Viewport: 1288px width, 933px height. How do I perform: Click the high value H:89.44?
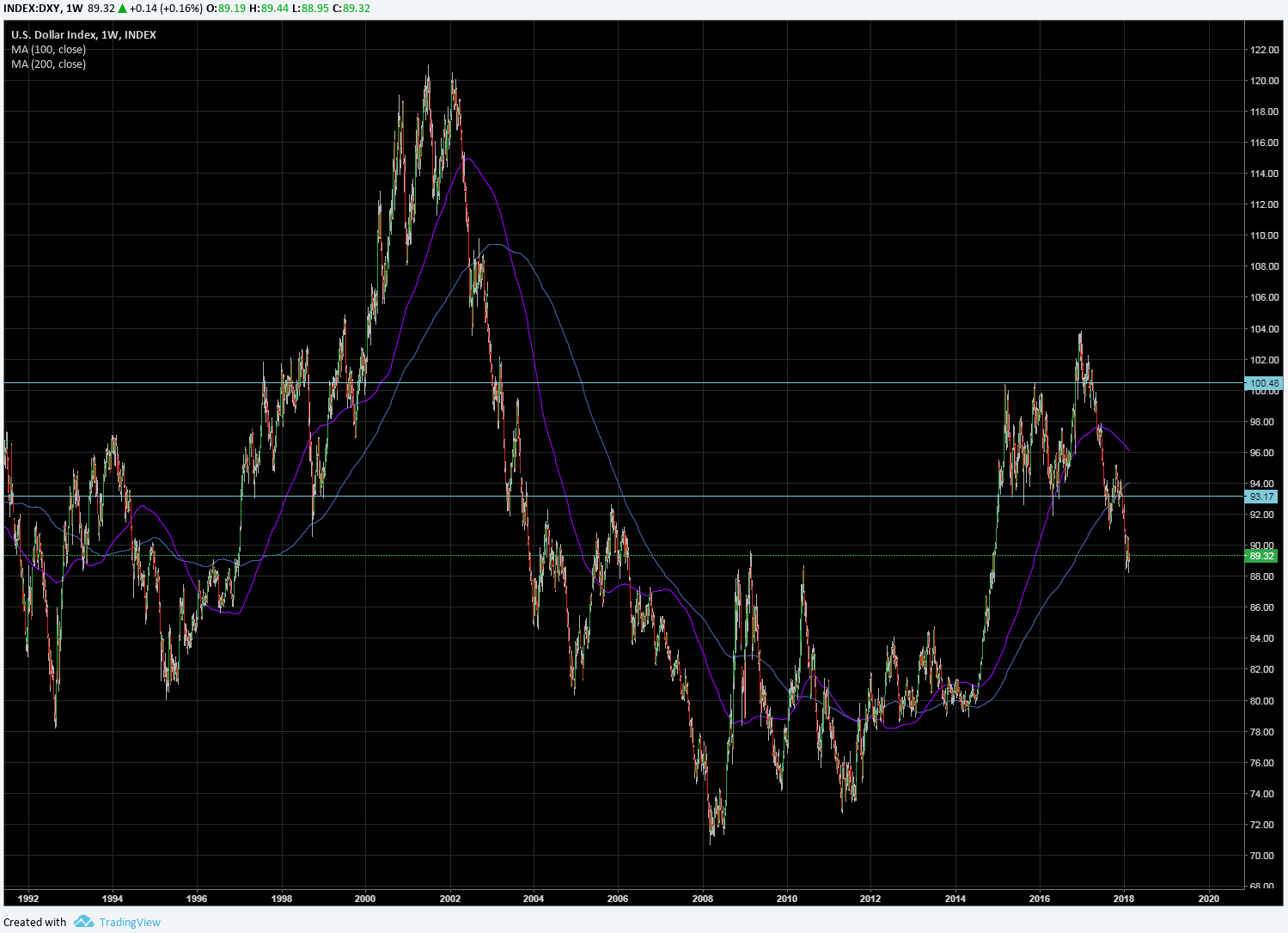[x=269, y=9]
